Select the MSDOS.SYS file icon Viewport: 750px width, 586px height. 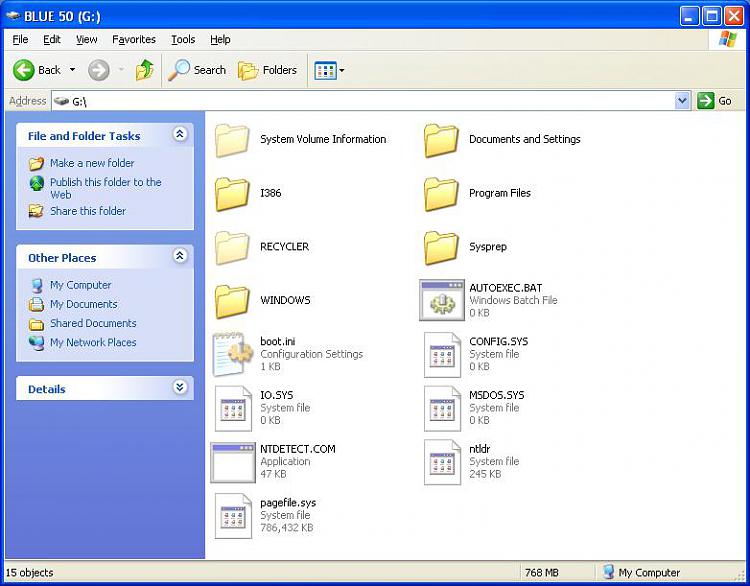point(442,409)
